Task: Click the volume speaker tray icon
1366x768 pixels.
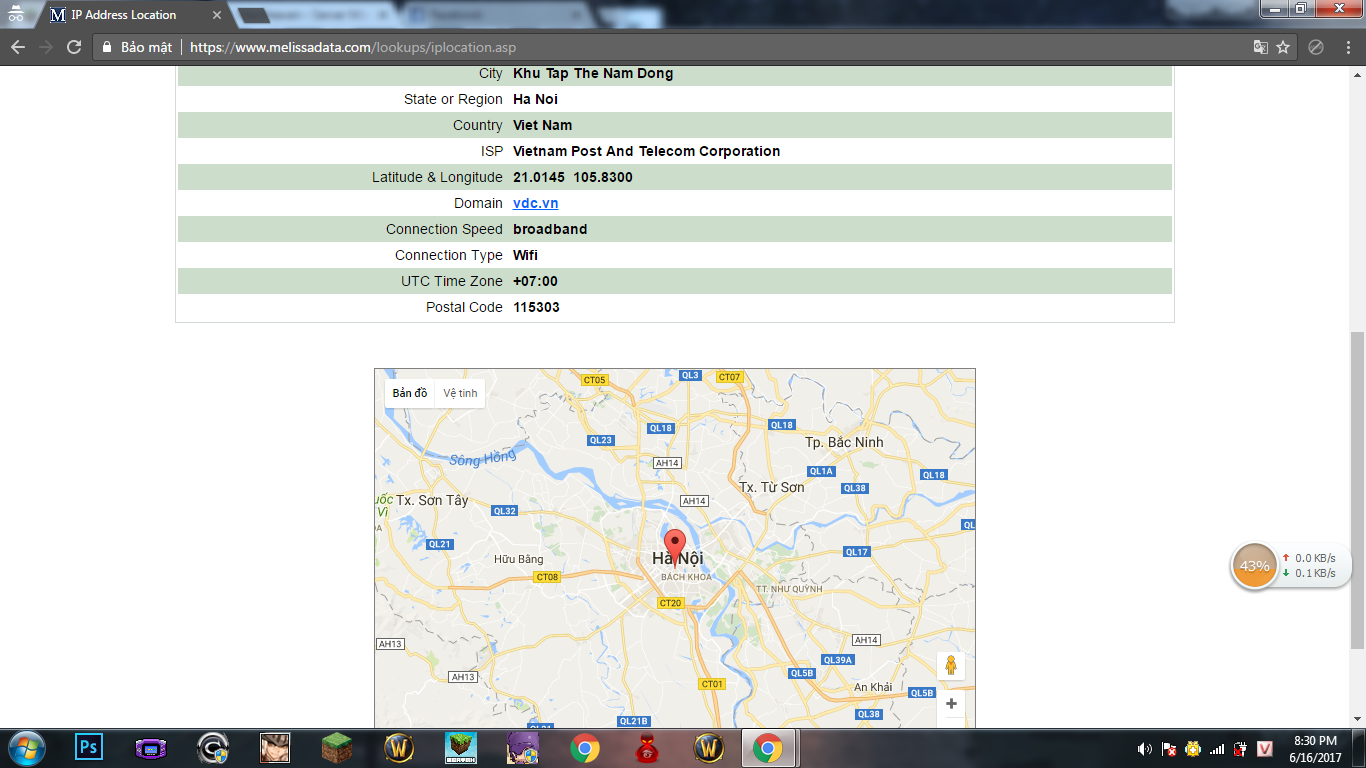Action: (1145, 749)
